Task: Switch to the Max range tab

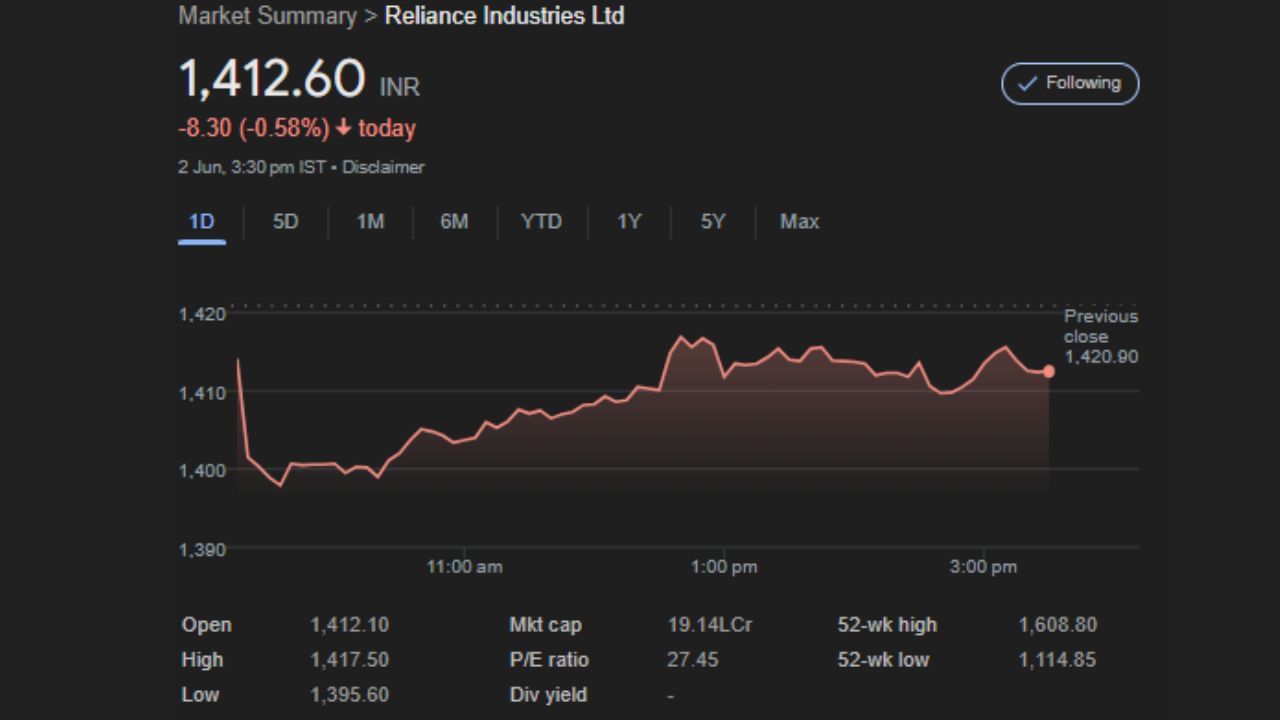Action: [799, 222]
